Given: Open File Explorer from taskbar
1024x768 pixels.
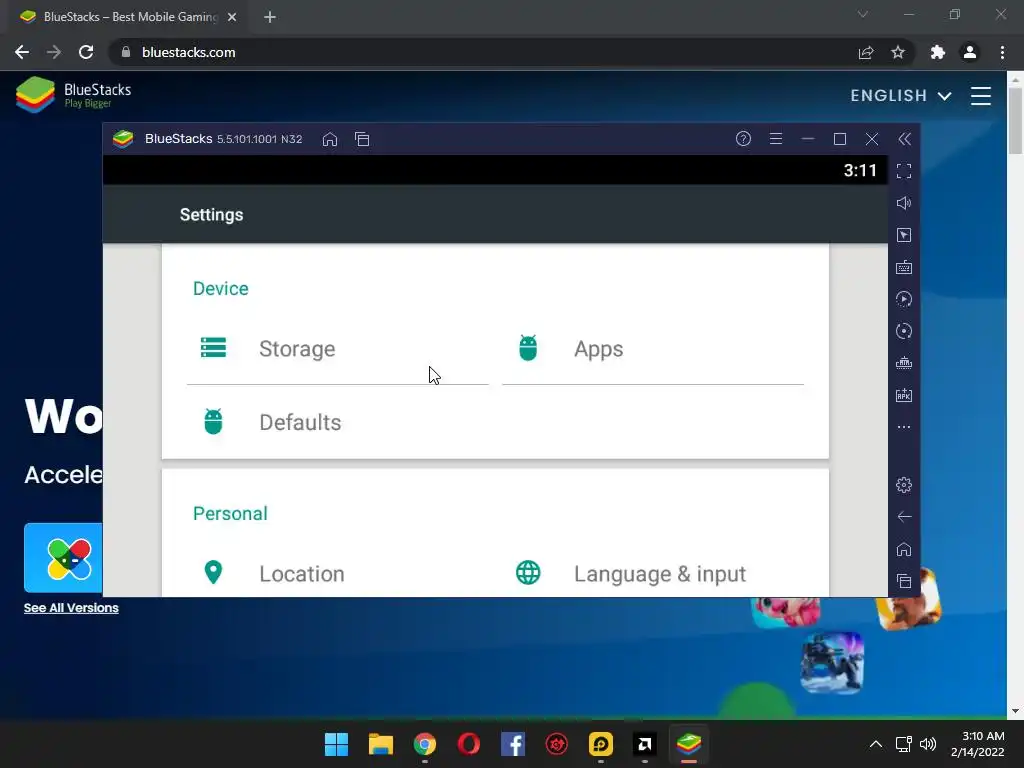Looking at the screenshot, I should [381, 744].
